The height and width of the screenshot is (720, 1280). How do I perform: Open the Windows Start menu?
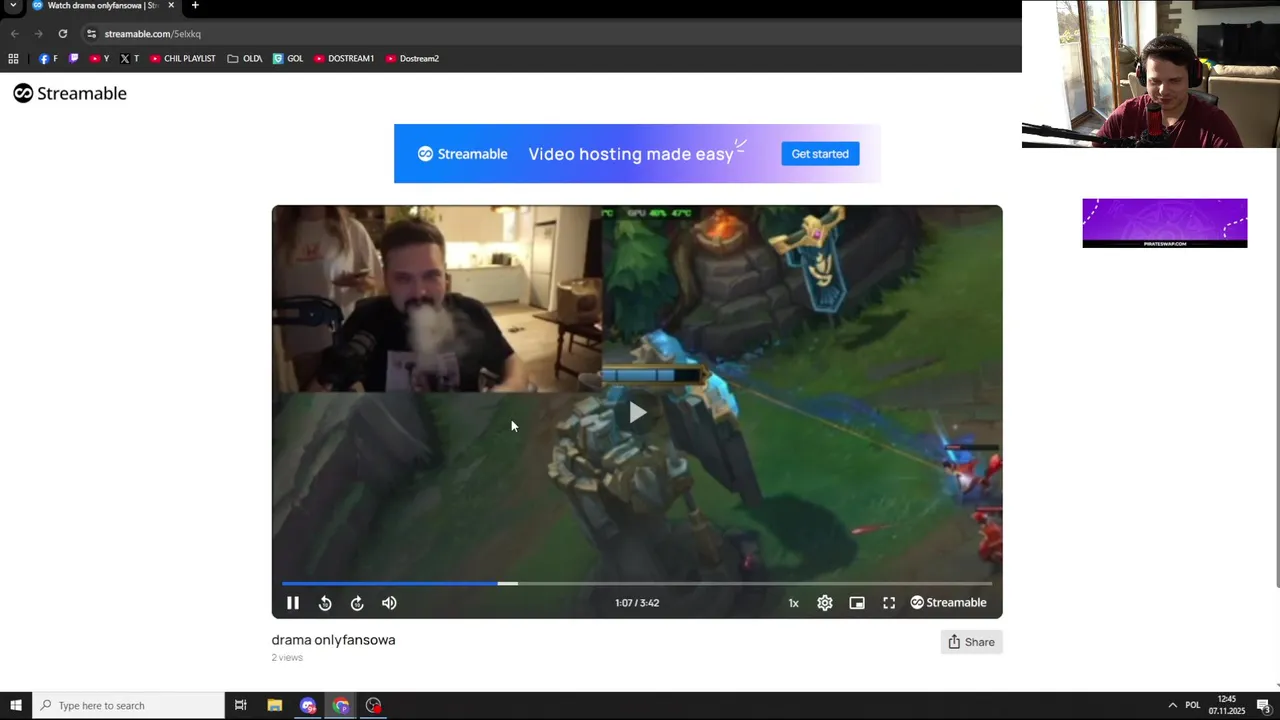tap(16, 706)
